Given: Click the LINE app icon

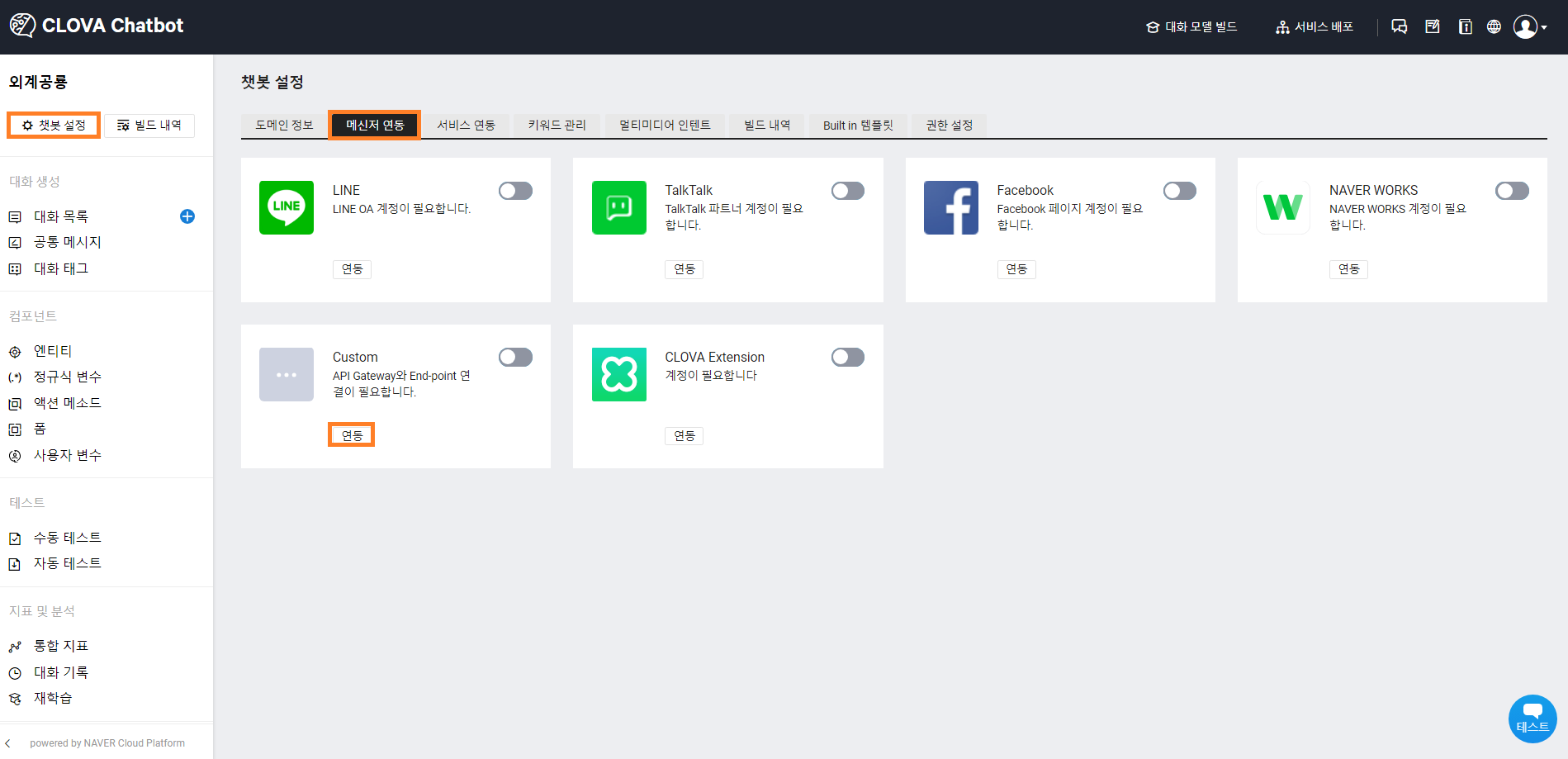Looking at the screenshot, I should click(x=287, y=207).
